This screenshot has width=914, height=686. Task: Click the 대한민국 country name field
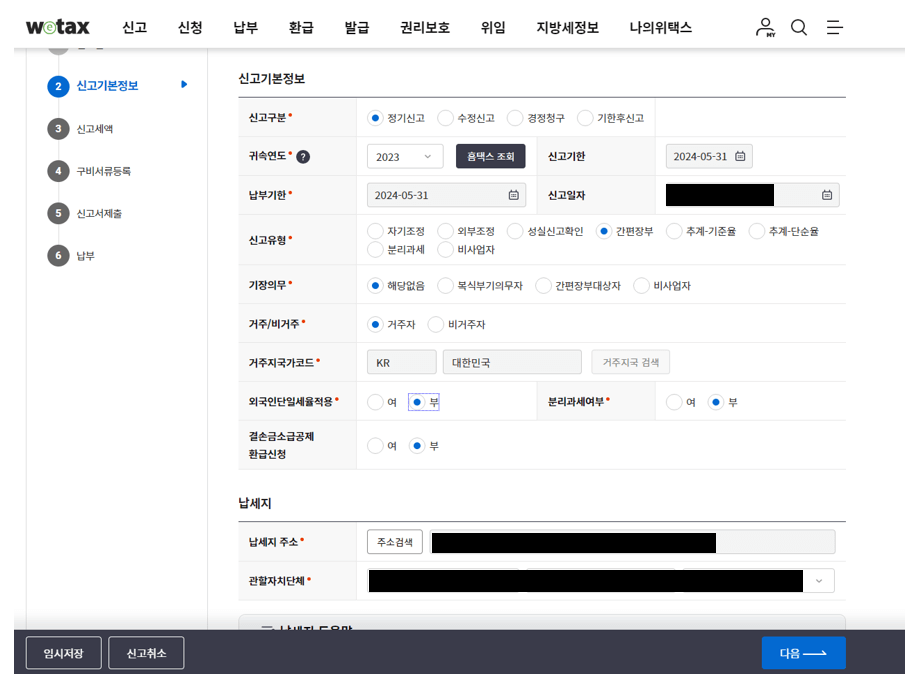[512, 362]
